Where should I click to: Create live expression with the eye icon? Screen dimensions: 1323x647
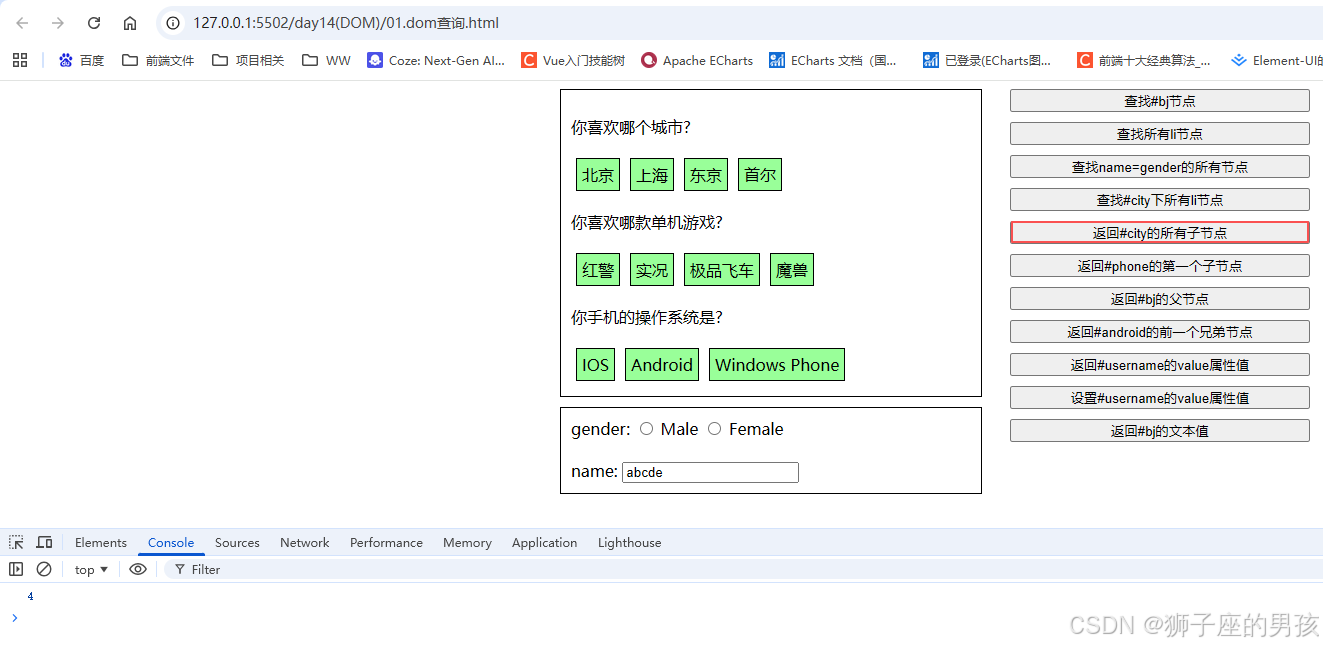coord(138,569)
